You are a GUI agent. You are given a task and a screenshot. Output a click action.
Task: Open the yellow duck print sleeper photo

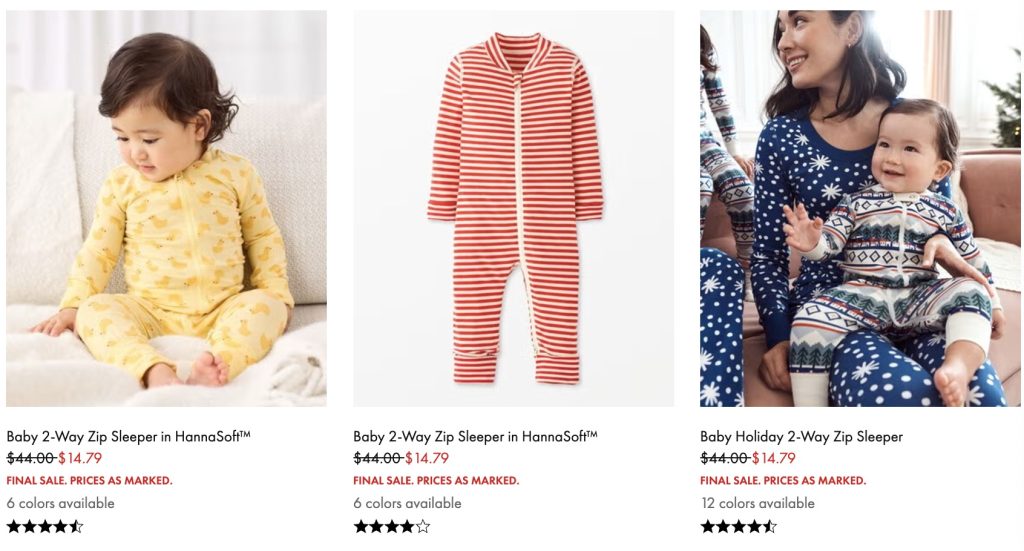pos(166,208)
